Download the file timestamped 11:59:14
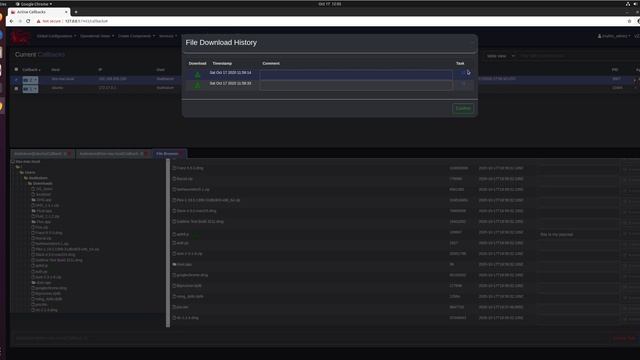The height and width of the screenshot is (360, 640). click(198, 74)
